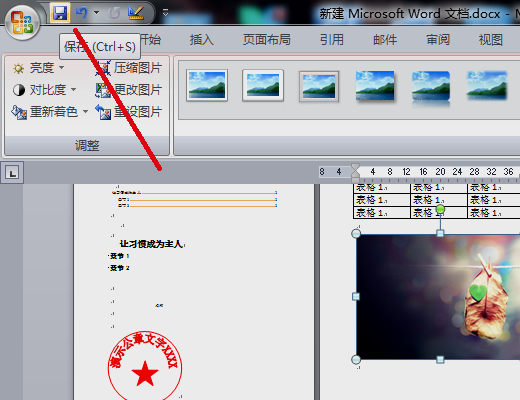This screenshot has width=520, height=400.
Task: Click the recolor paint icon
Action: (x=19, y=112)
